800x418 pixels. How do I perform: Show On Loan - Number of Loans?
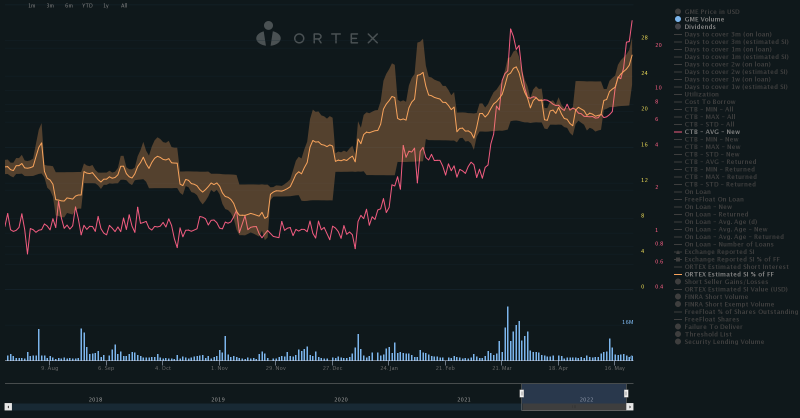[x=724, y=244]
